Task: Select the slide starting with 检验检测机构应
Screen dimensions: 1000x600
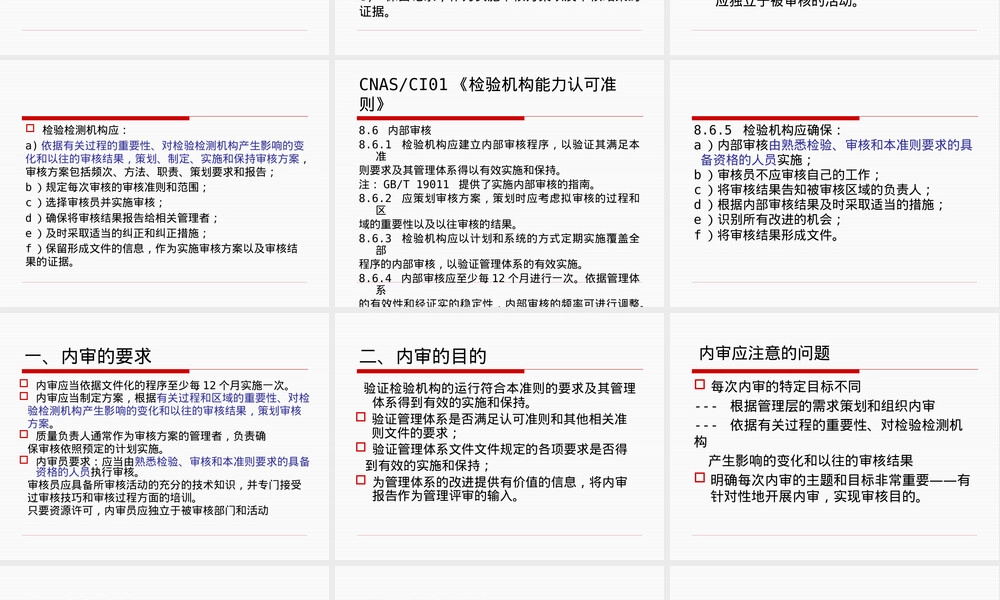Action: click(165, 184)
